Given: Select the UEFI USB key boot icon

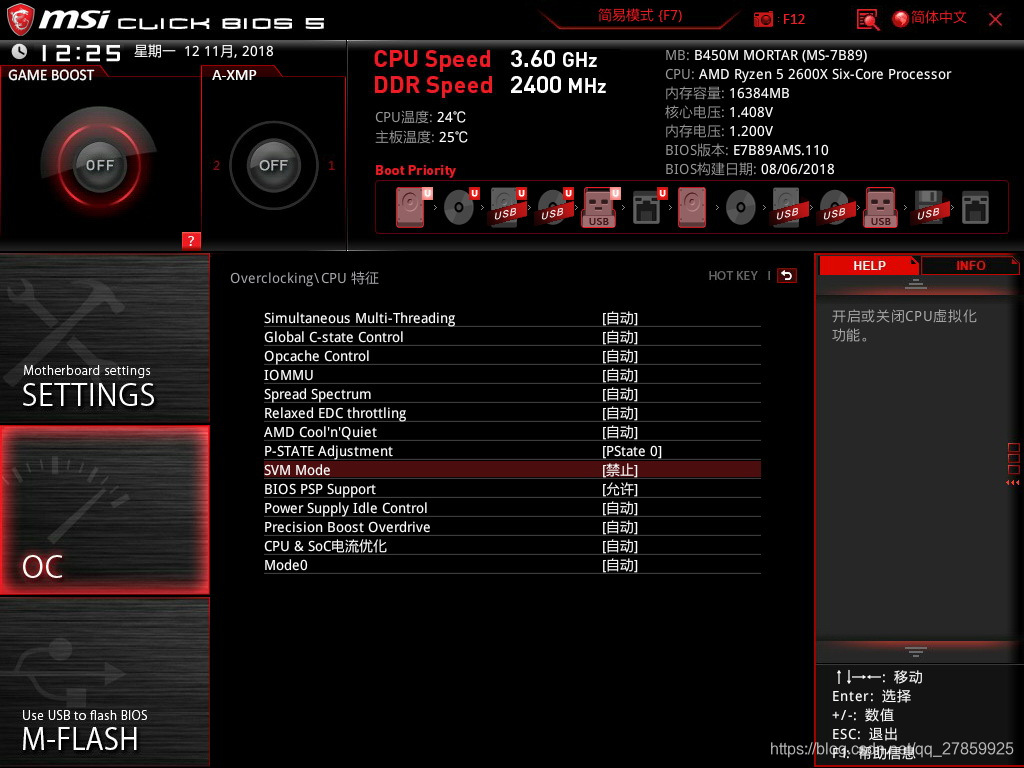Looking at the screenshot, I should (601, 208).
